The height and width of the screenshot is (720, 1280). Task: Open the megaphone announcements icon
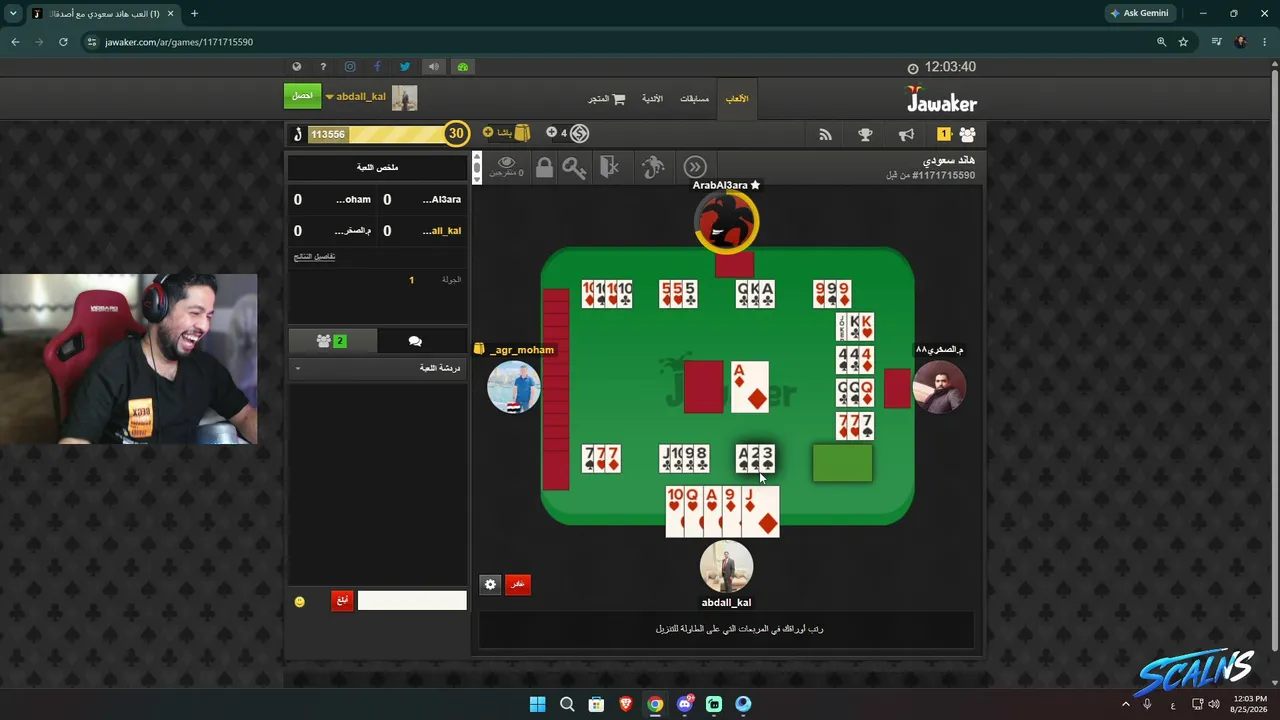(906, 134)
